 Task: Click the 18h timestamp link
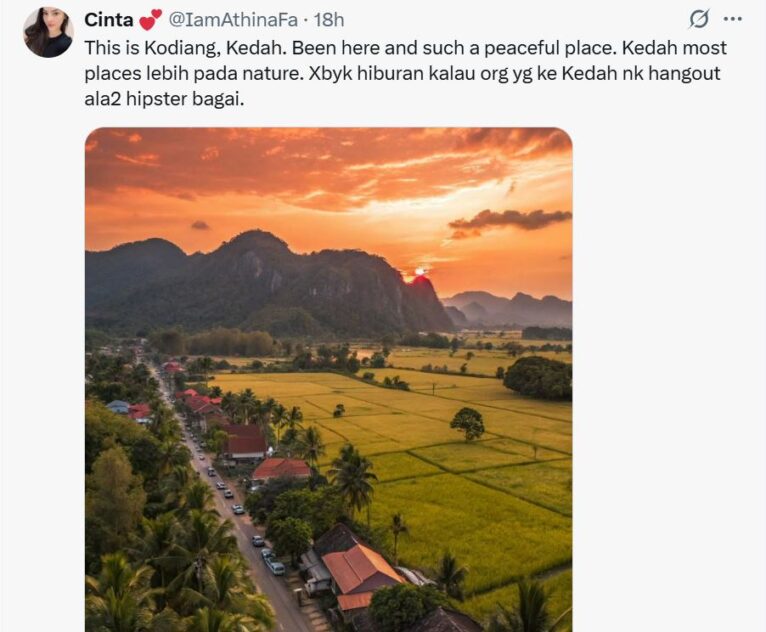pyautogui.click(x=329, y=20)
